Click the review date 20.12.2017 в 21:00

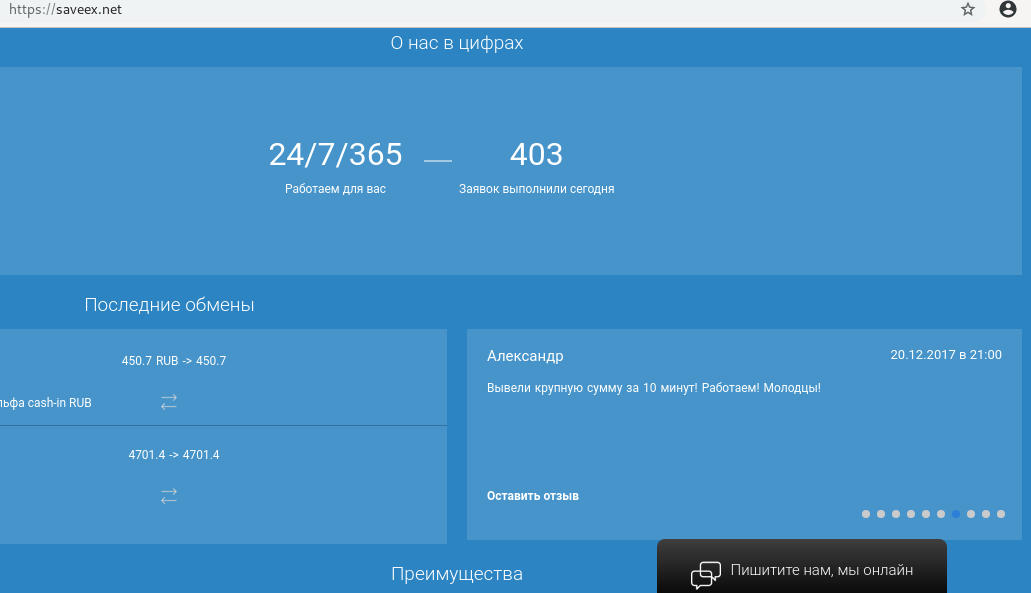pos(945,355)
